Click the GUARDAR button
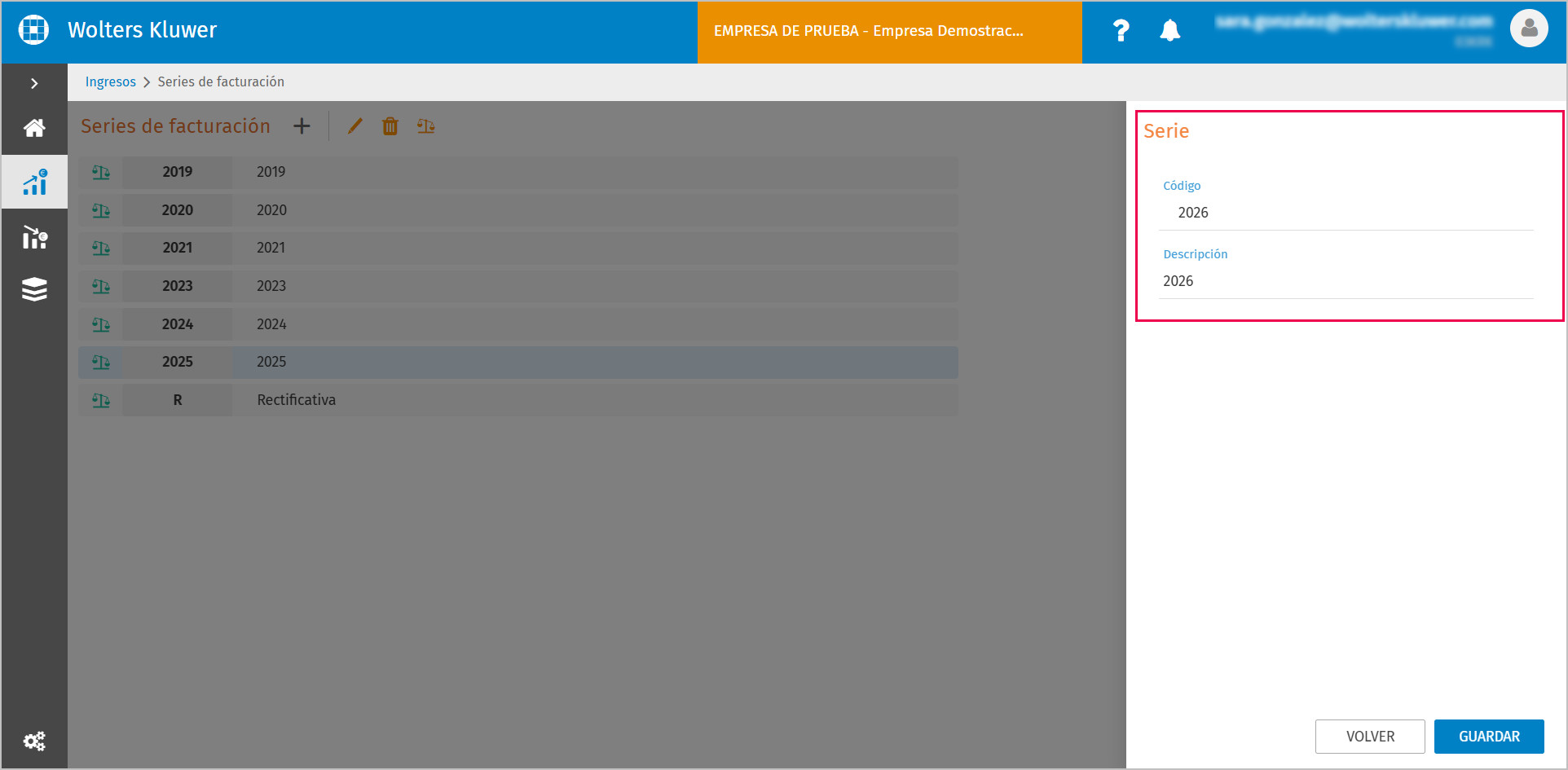 [1489, 737]
